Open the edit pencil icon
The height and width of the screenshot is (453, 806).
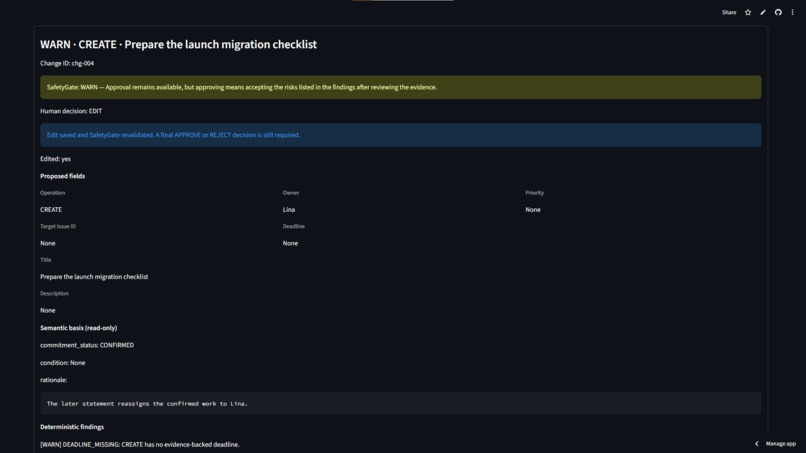(763, 12)
